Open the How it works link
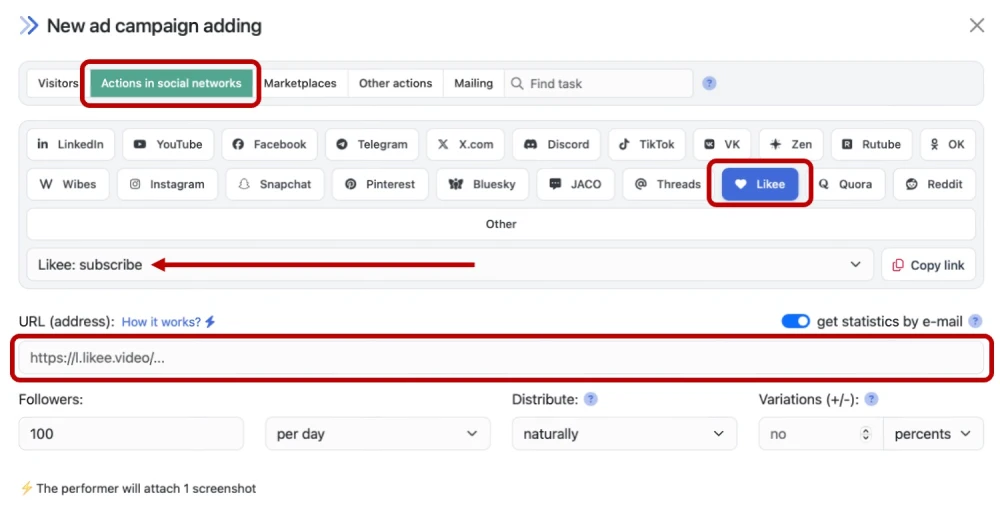 168,322
